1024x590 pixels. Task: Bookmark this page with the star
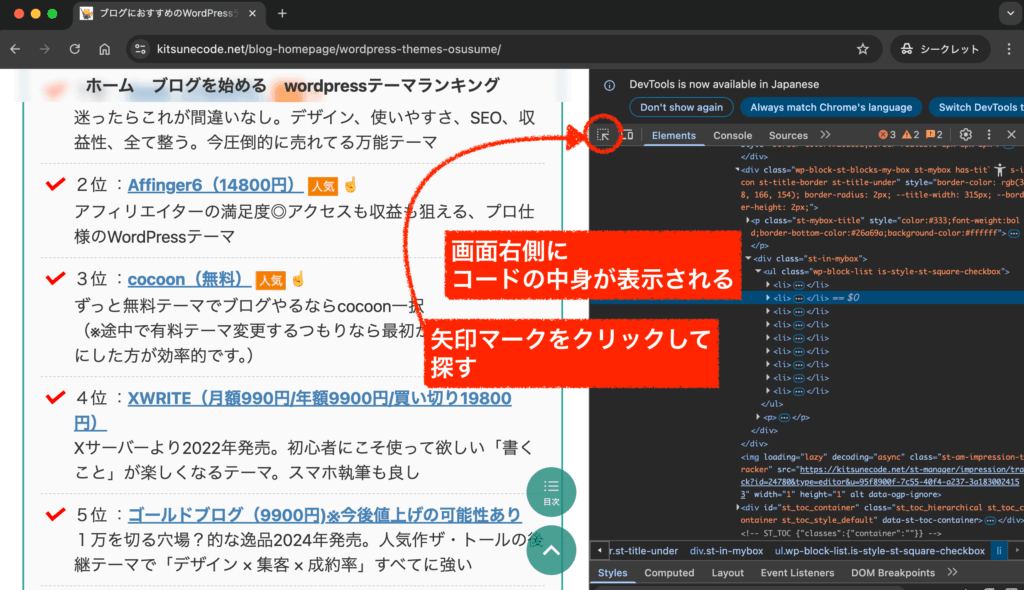pos(863,49)
